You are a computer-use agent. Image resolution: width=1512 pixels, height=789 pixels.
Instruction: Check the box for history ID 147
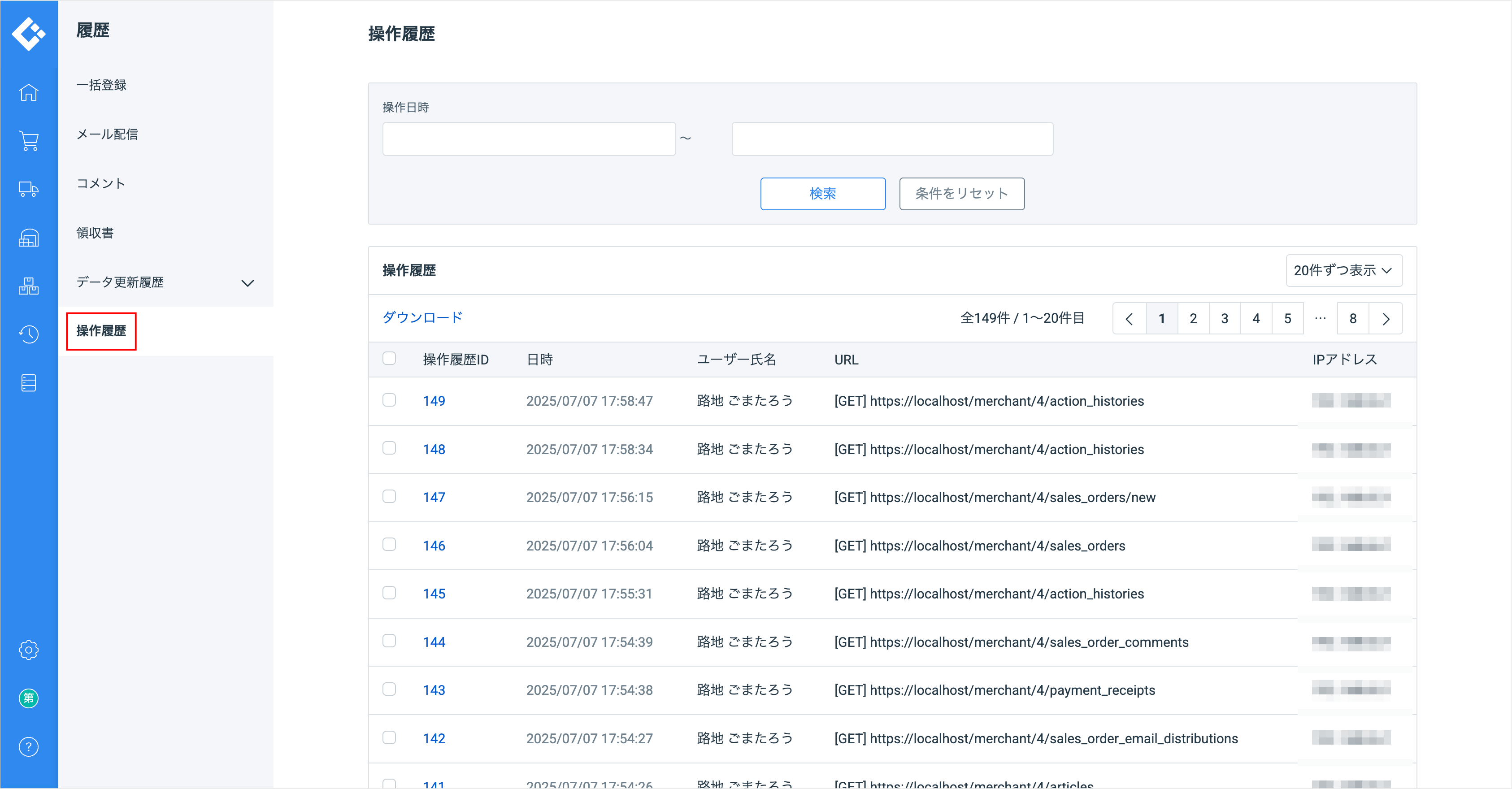[389, 496]
